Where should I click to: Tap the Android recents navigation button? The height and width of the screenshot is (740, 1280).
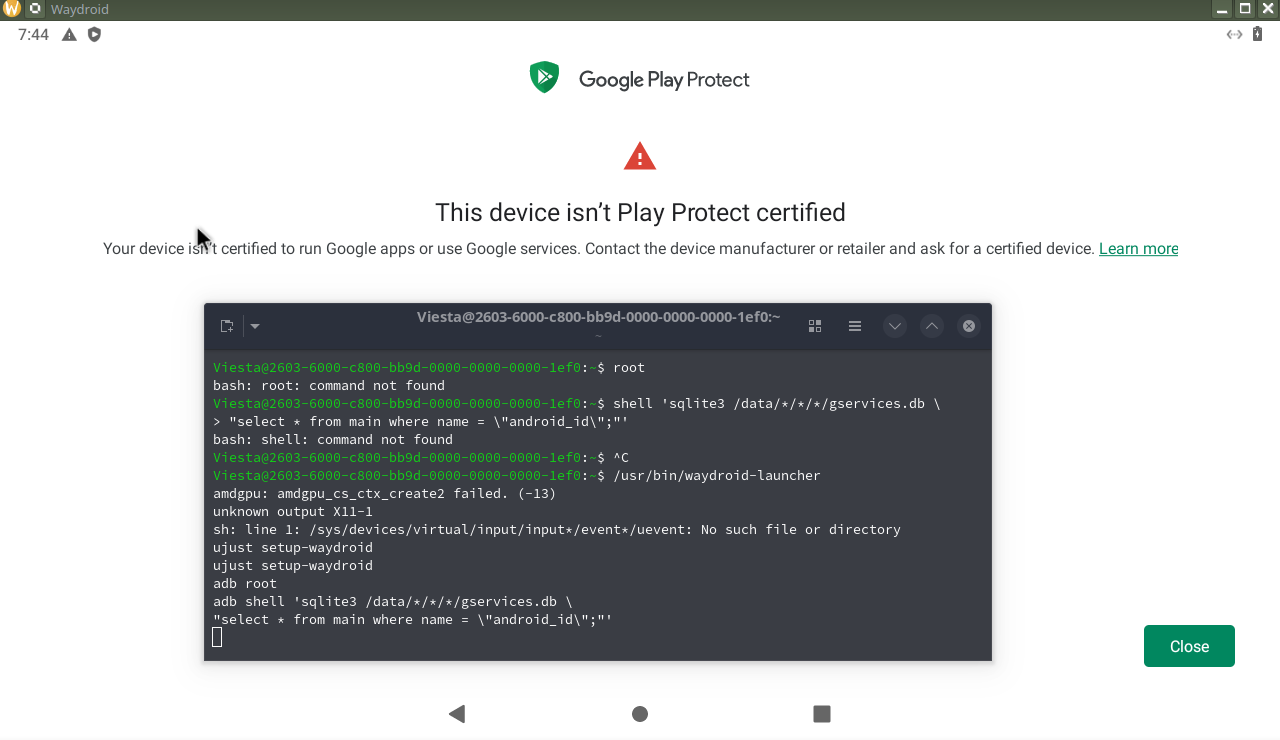point(822,713)
